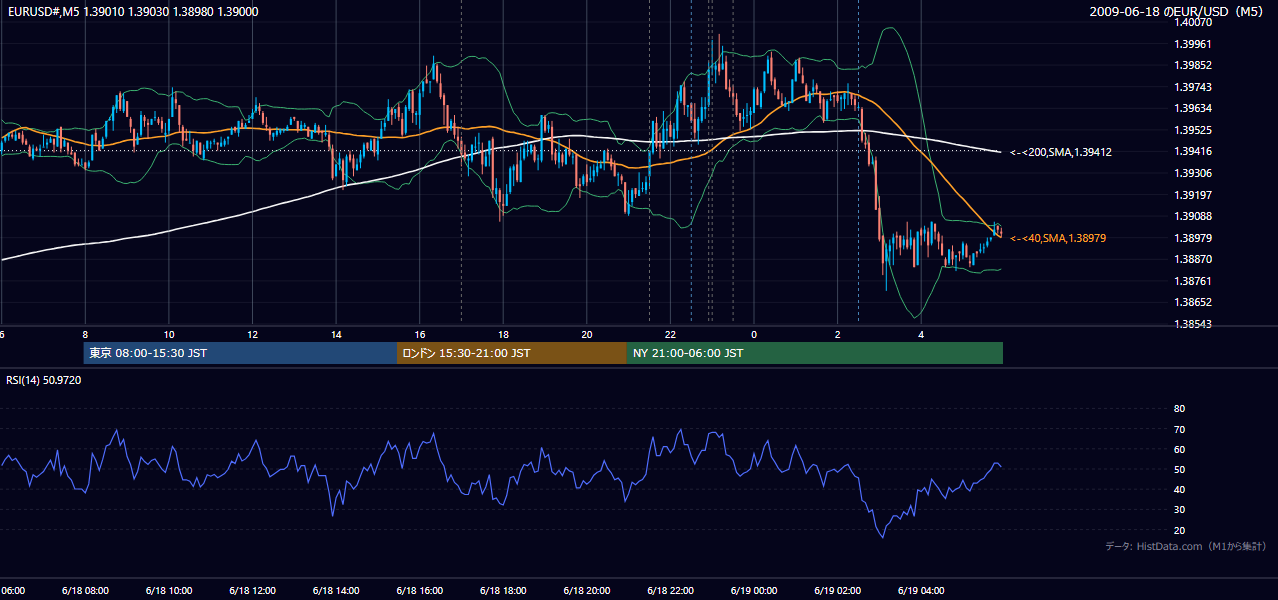Click price scale value 1.39197
The width and height of the screenshot is (1278, 600).
(x=1194, y=195)
